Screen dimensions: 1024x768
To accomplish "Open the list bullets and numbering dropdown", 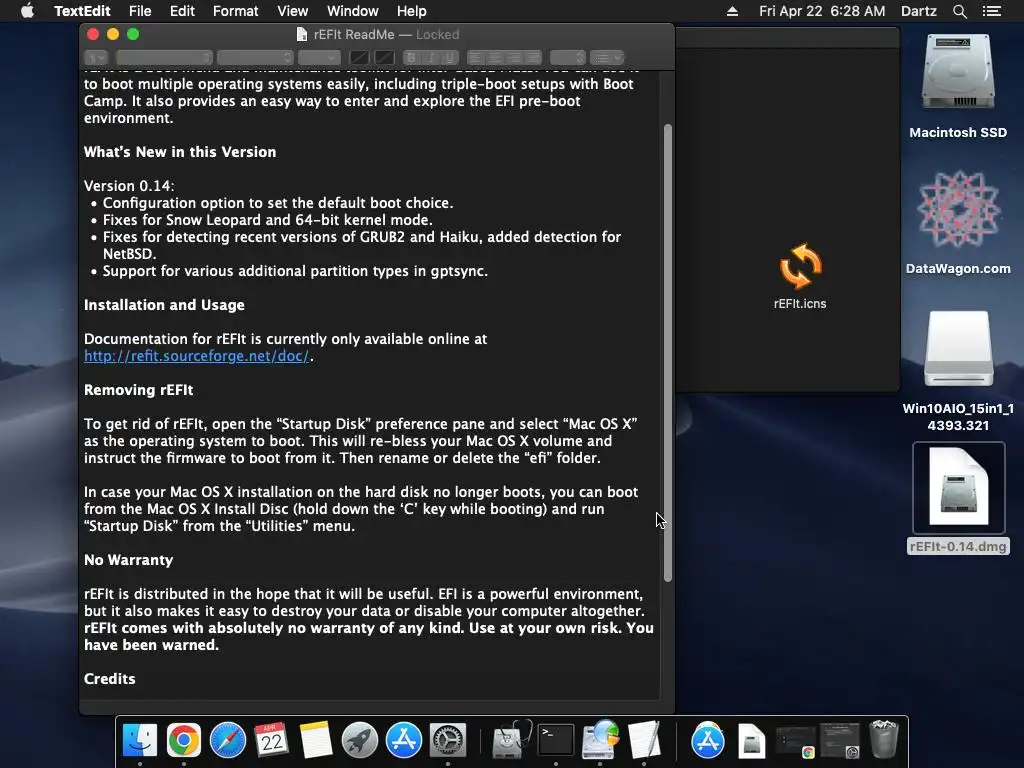I will tap(607, 57).
